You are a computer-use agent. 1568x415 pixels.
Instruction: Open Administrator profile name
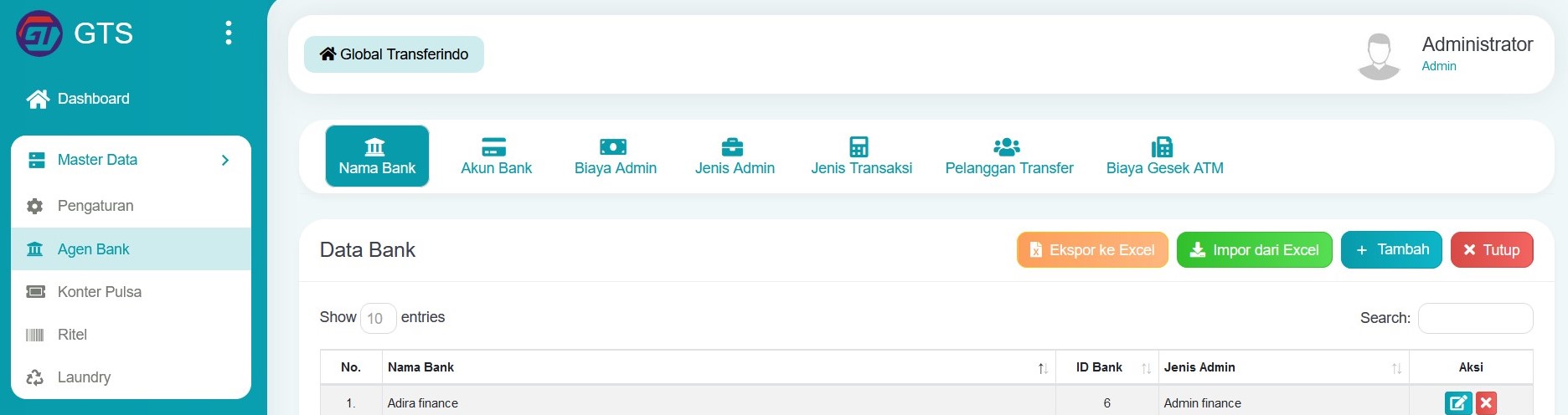click(x=1477, y=44)
